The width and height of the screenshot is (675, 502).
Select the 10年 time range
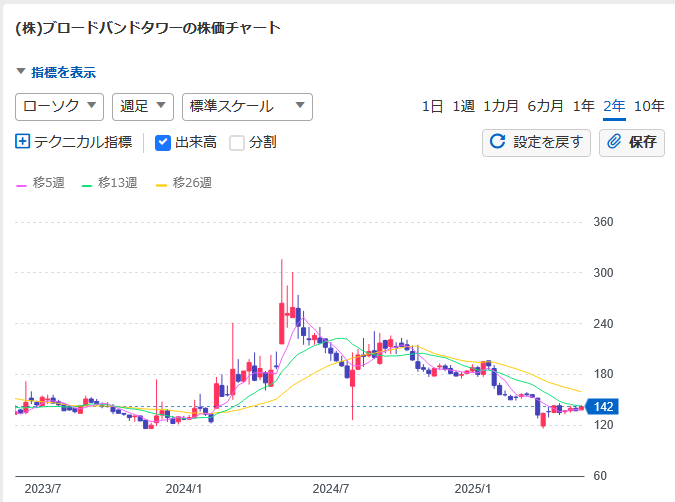(649, 106)
